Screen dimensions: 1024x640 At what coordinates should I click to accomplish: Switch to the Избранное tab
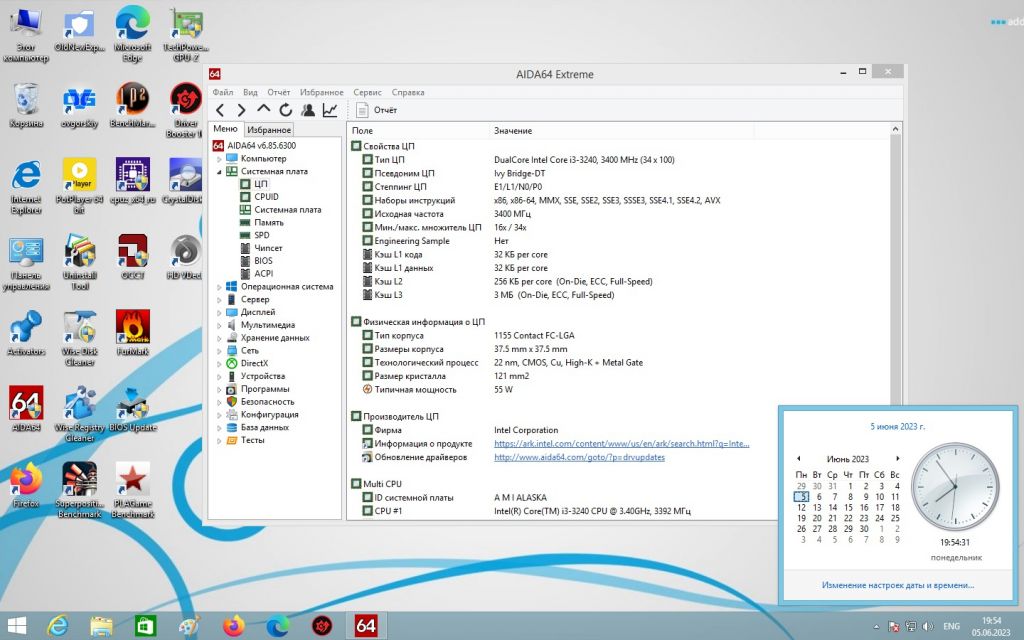[x=269, y=130]
